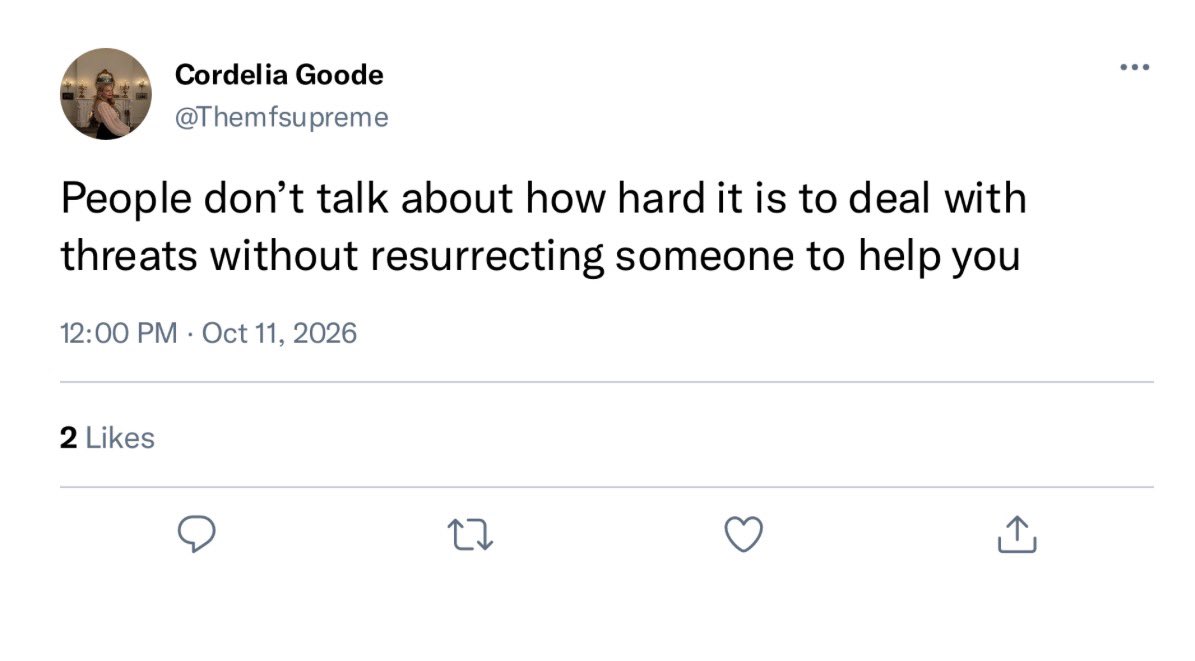This screenshot has height=661, width=1195.
Task: Click the number 2 beside Likes
Action: pyautogui.click(x=69, y=438)
